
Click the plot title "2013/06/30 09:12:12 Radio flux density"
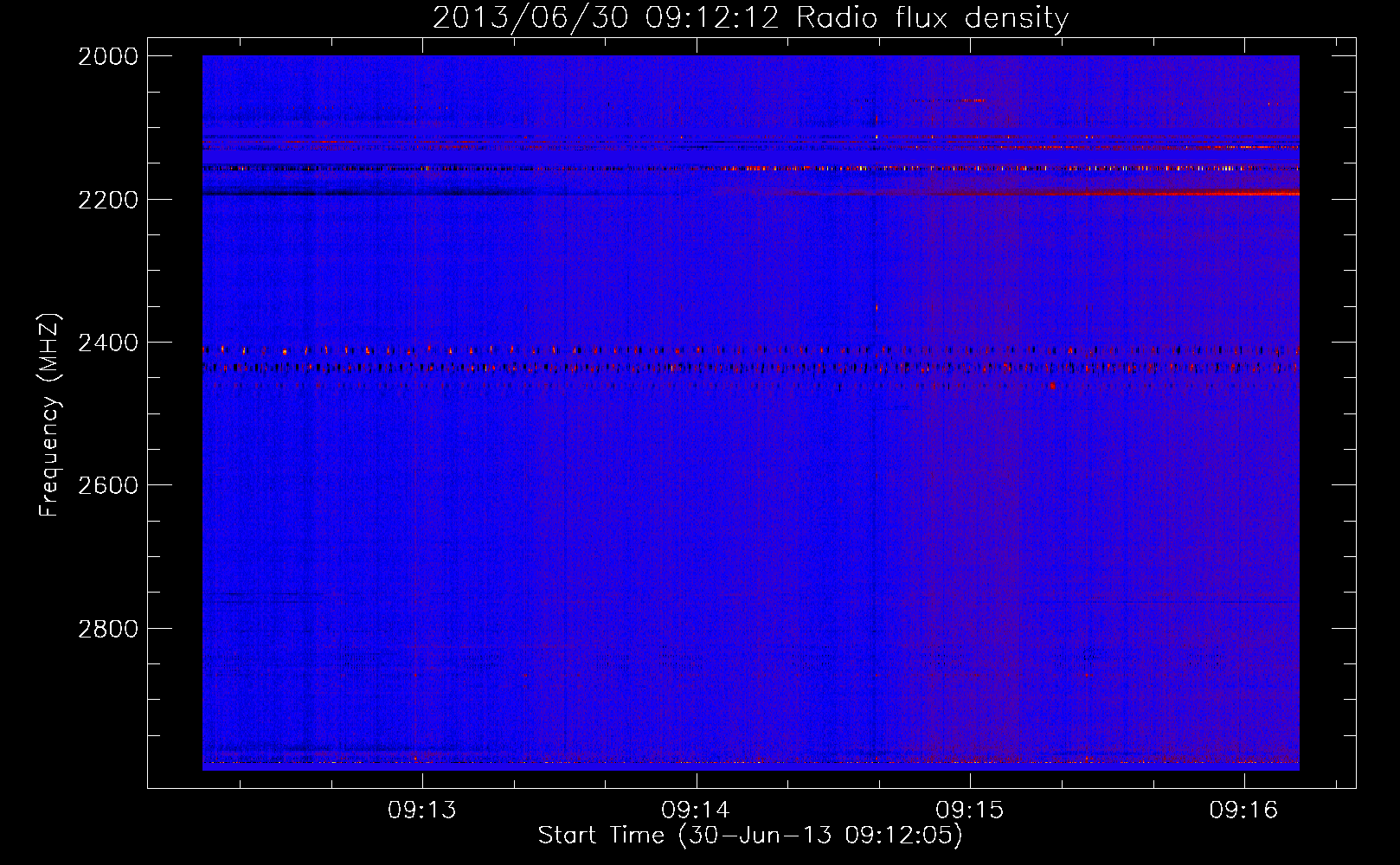(x=750, y=17)
